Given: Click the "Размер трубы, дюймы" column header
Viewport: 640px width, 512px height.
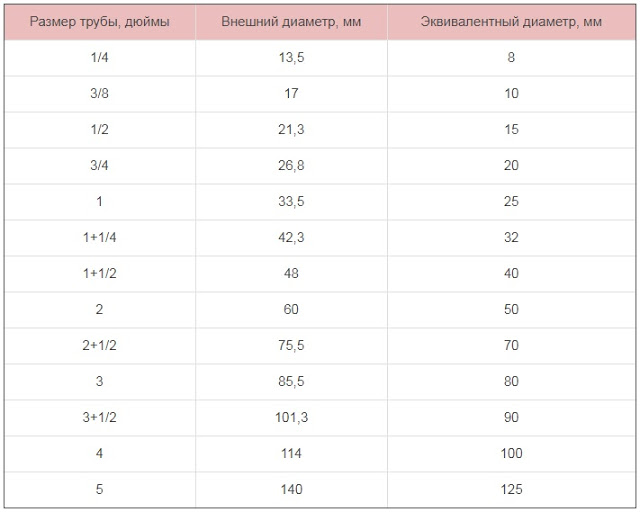Looking at the screenshot, I should pyautogui.click(x=100, y=22).
